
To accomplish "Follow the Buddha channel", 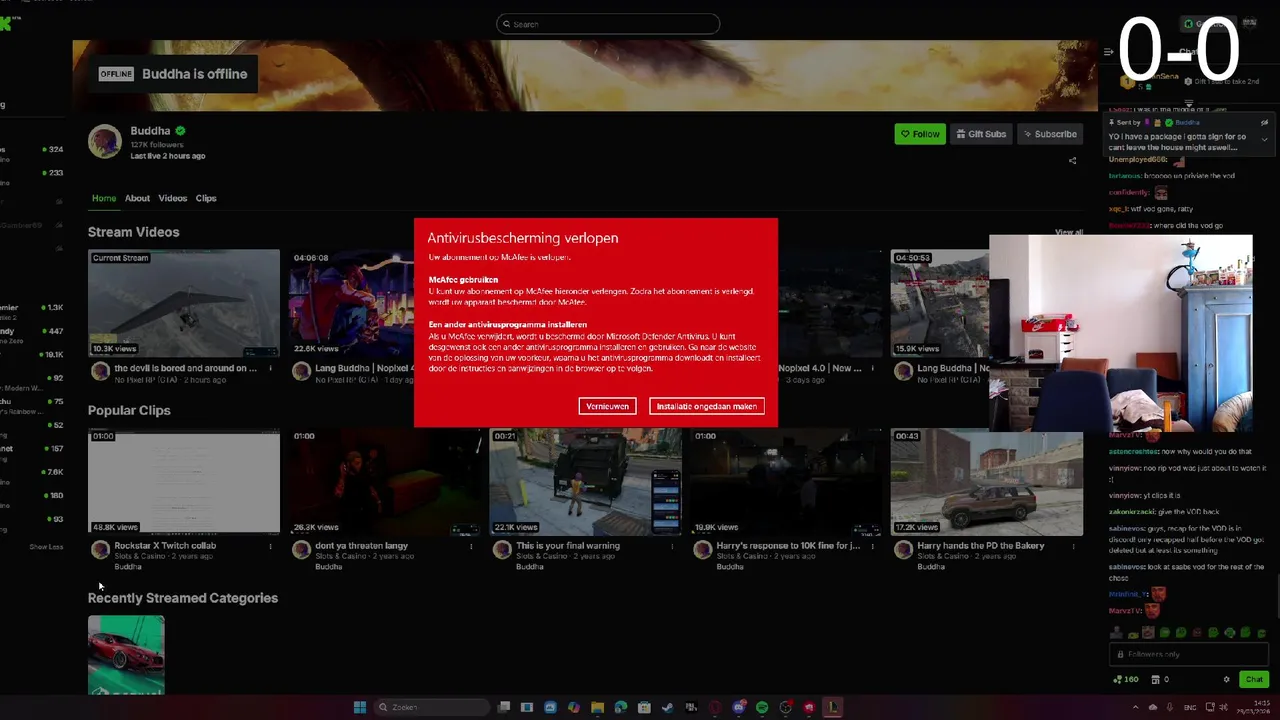I will pos(920,134).
